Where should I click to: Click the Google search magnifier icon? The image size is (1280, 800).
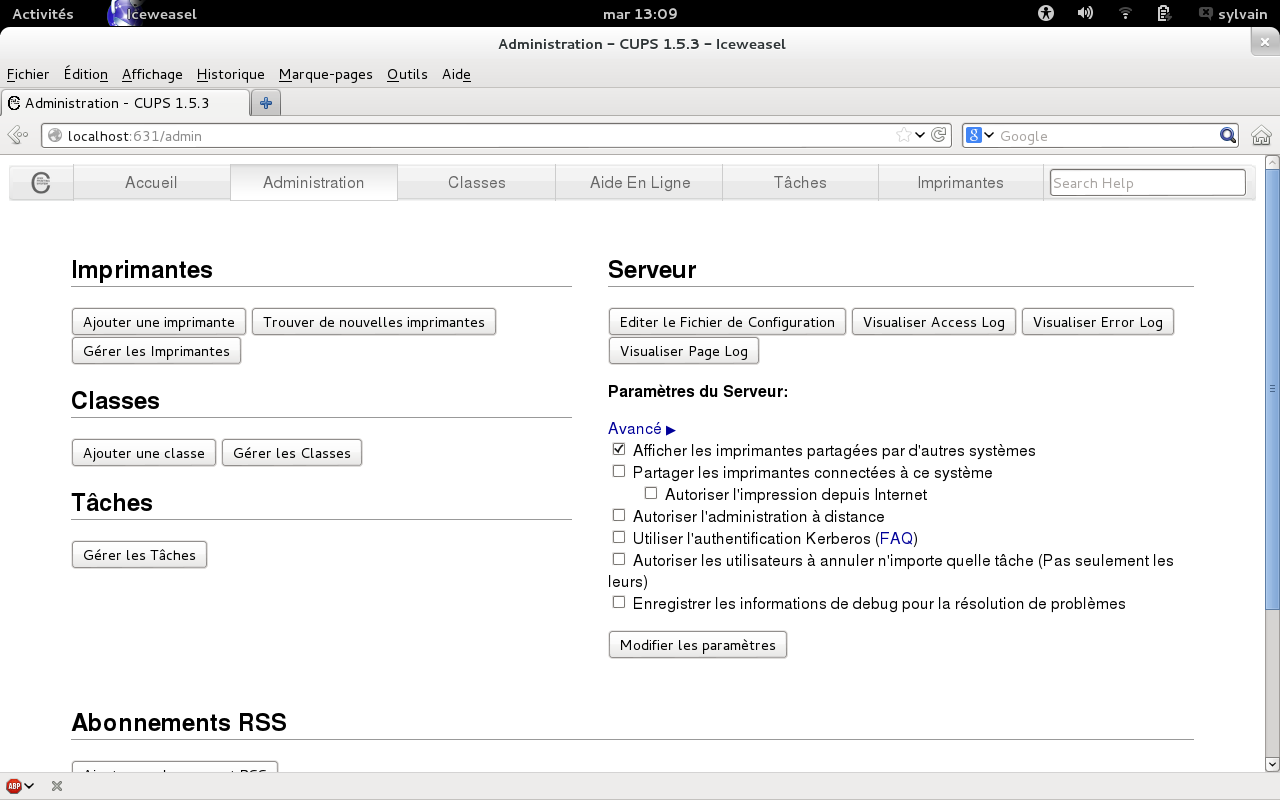pyautogui.click(x=1228, y=136)
